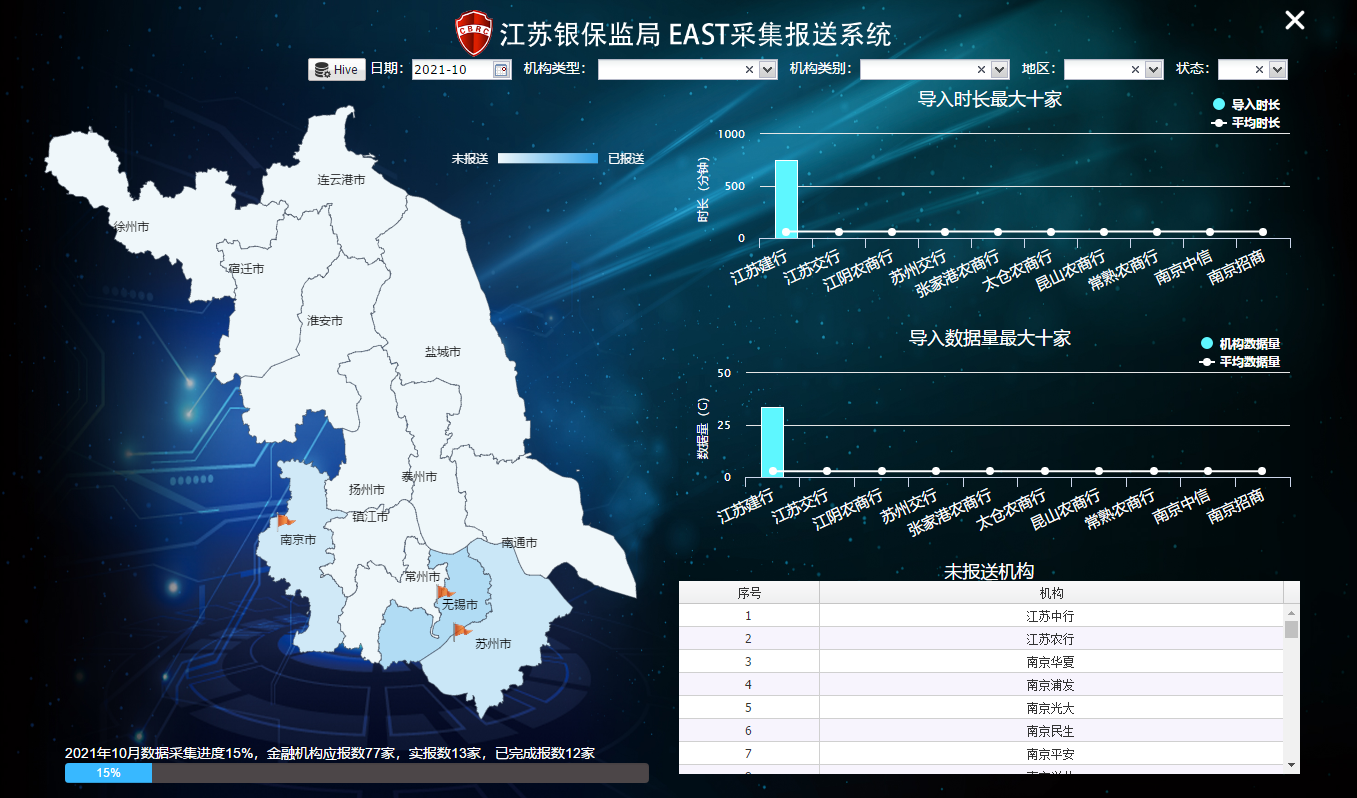
Task: Select 徐州市 on the map
Action: [132, 227]
